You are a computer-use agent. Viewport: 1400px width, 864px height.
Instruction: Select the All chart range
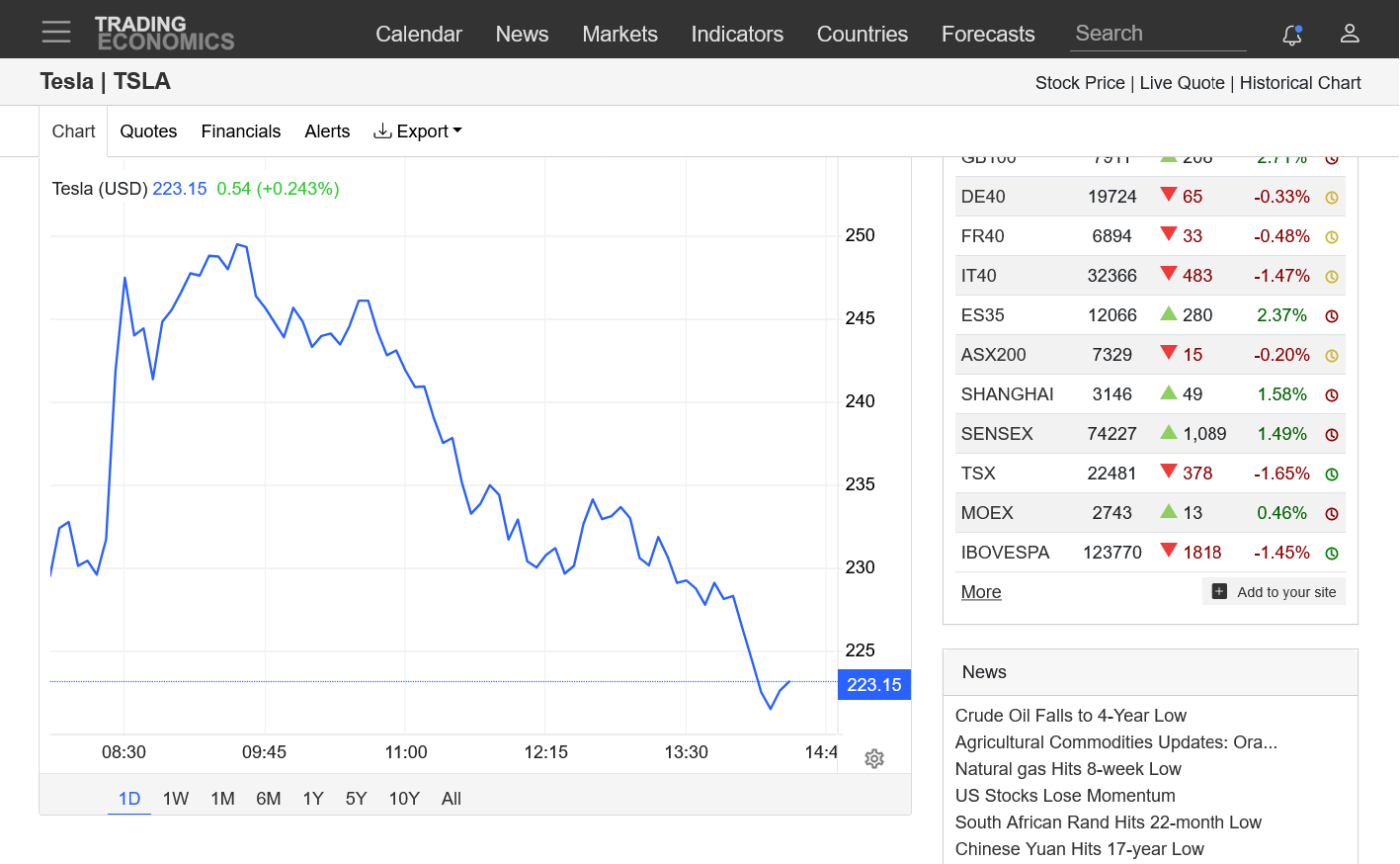click(x=452, y=799)
